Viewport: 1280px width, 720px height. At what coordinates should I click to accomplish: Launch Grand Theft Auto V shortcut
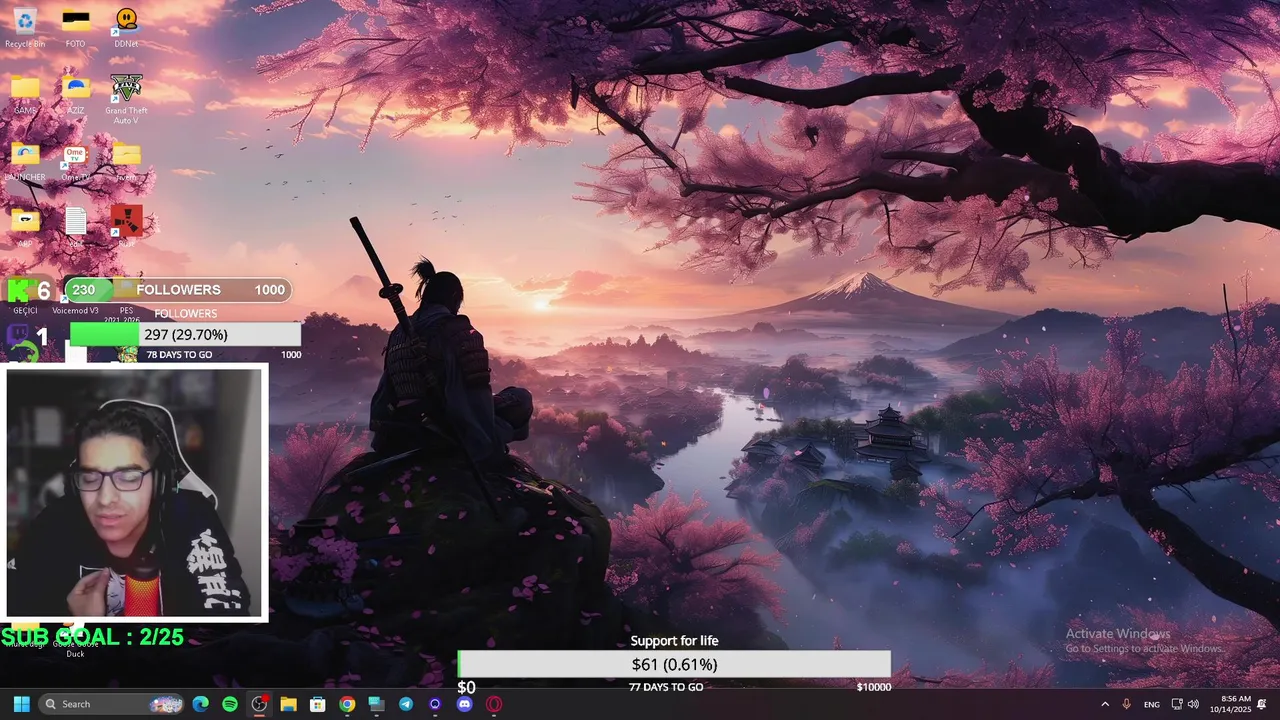click(x=126, y=98)
